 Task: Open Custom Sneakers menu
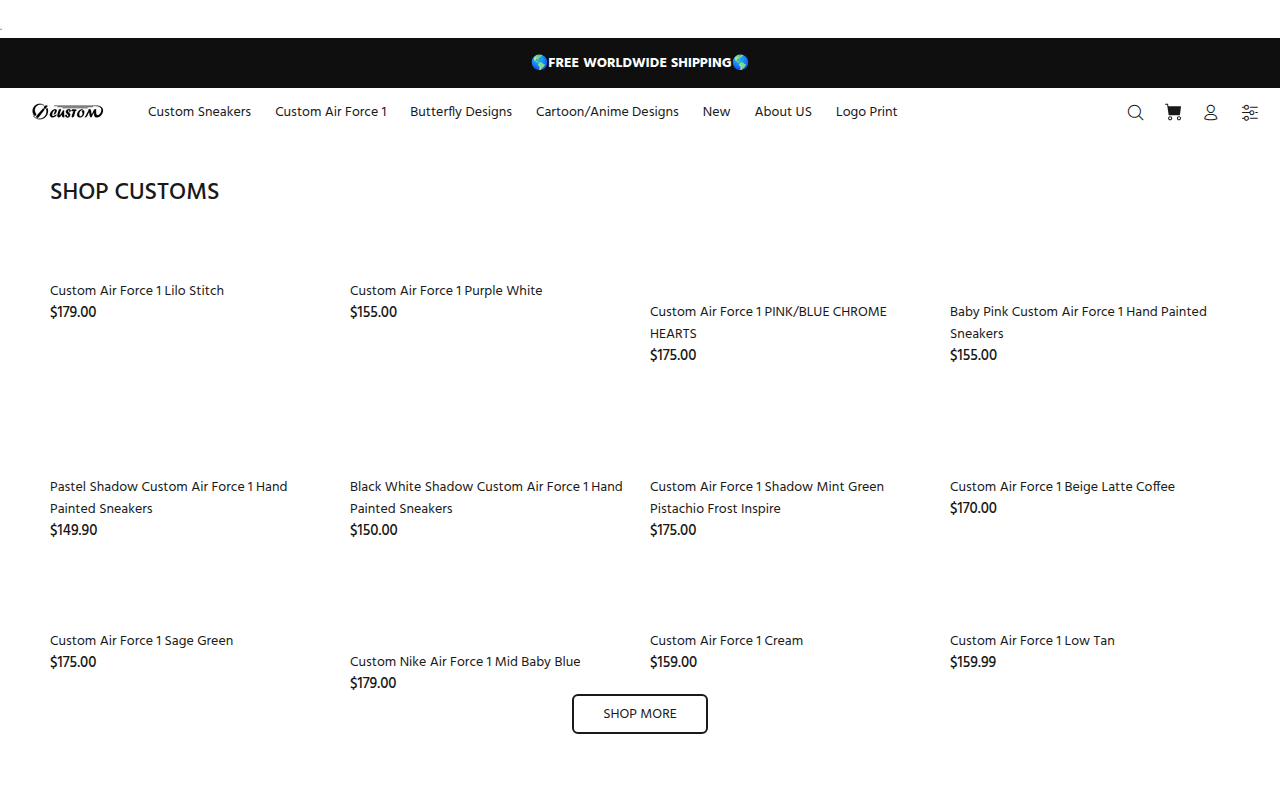199,112
